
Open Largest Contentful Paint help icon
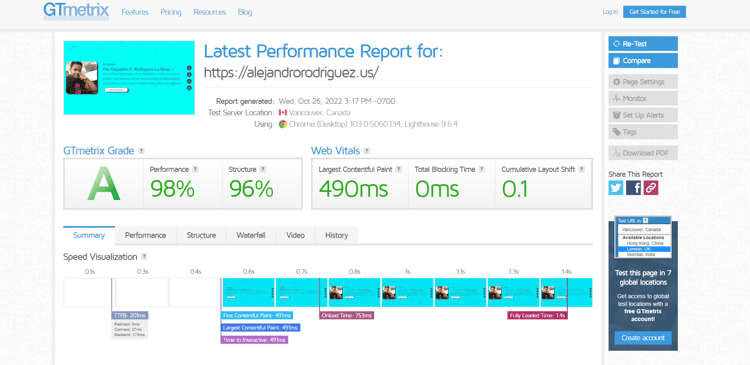[x=399, y=169]
